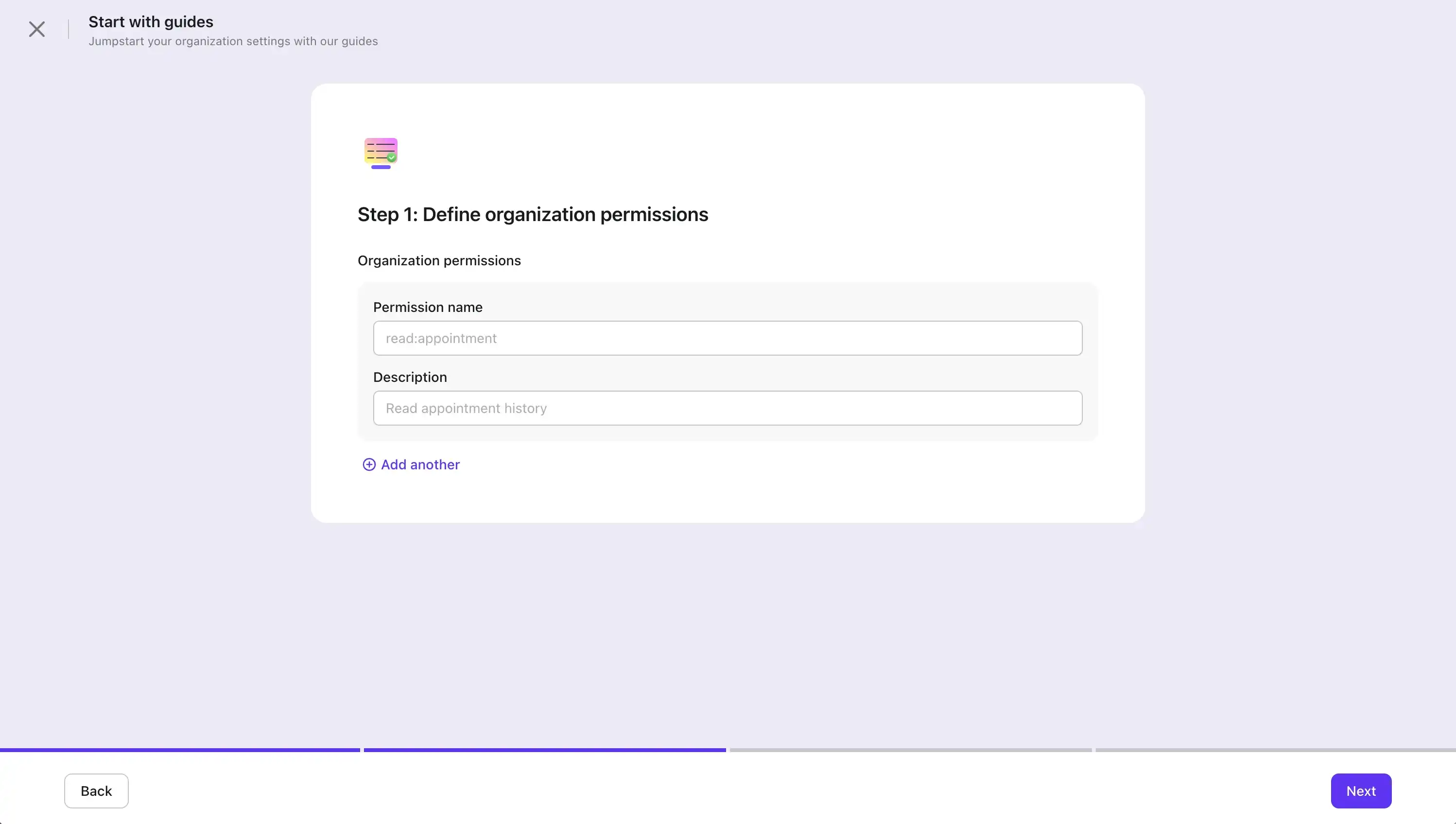Click the vertical divider beside close icon
1456x824 pixels.
tap(69, 29)
